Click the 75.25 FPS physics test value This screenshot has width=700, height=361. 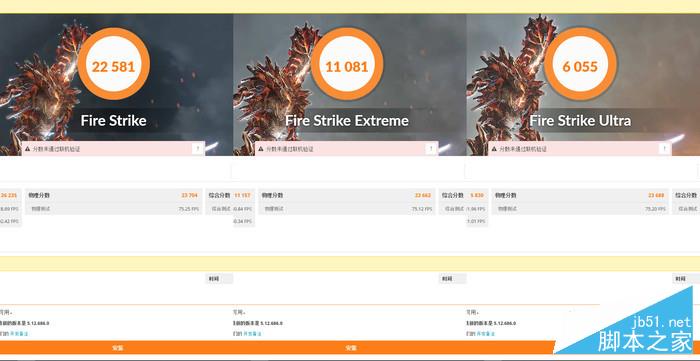(189, 208)
